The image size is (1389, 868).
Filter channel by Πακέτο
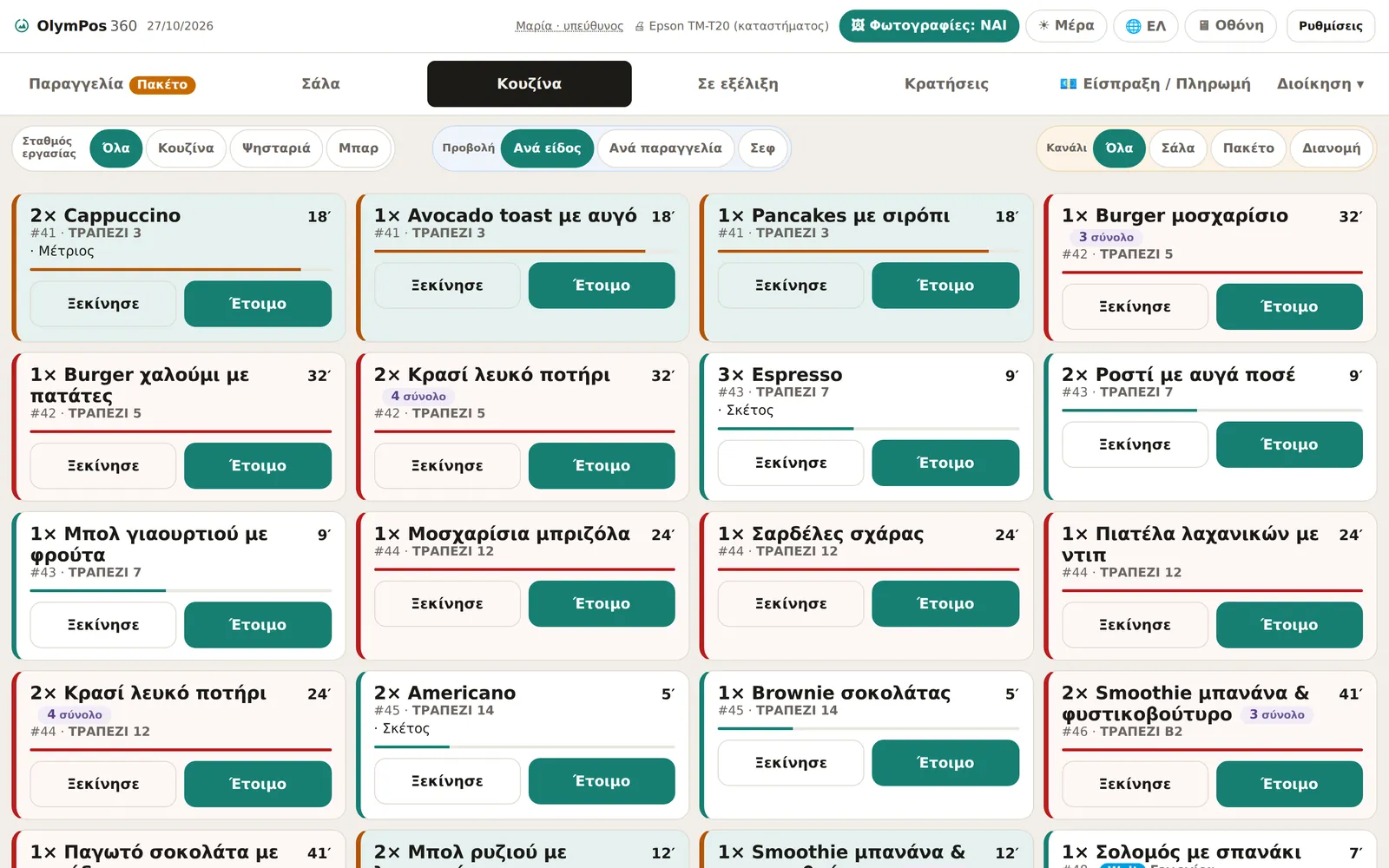click(1248, 148)
